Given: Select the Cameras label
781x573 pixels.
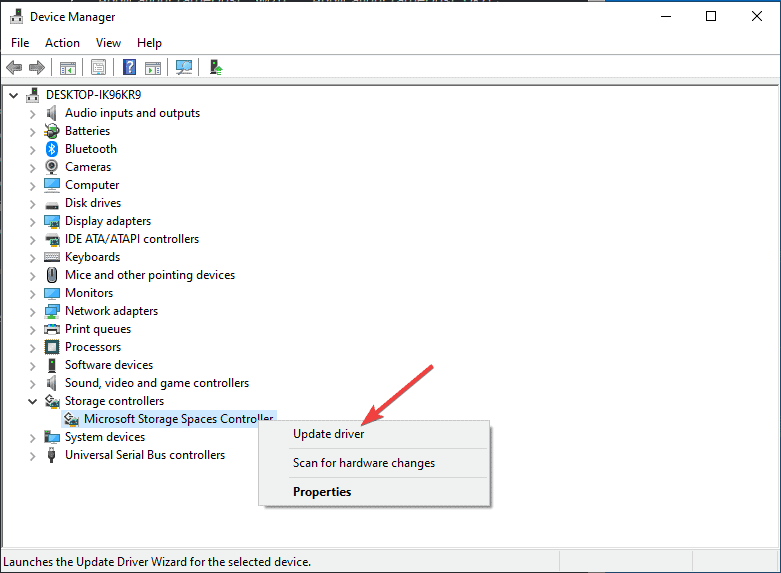Looking at the screenshot, I should (x=88, y=167).
